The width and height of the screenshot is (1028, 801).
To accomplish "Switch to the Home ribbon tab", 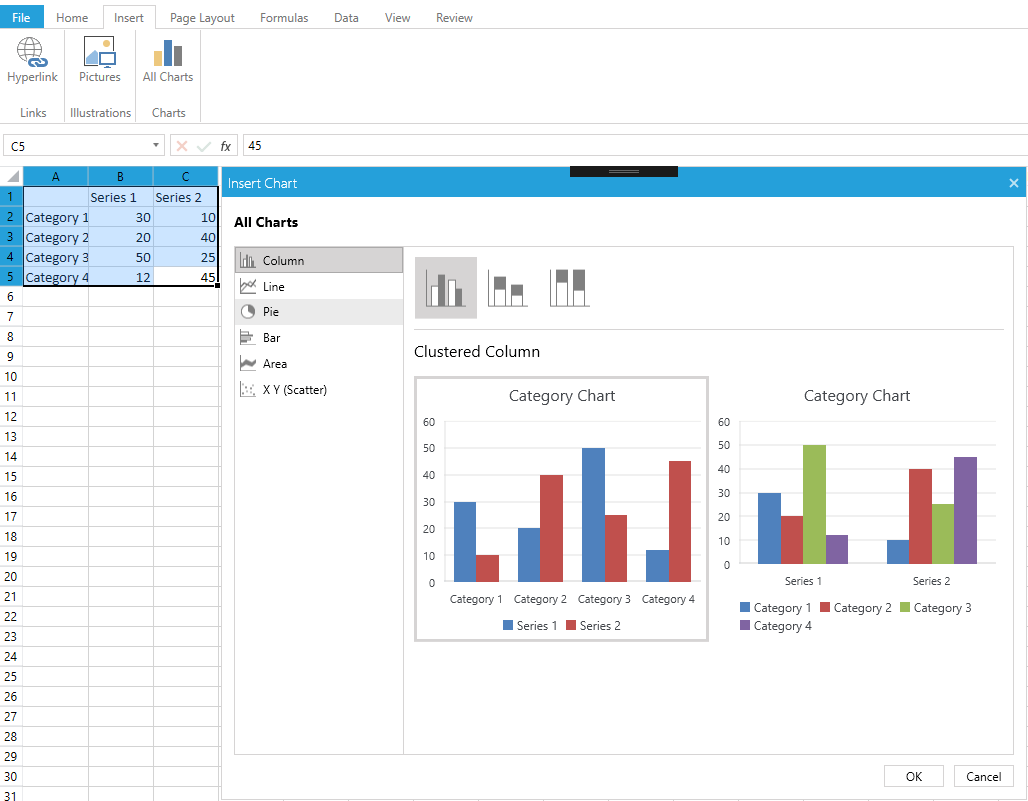I will (72, 17).
